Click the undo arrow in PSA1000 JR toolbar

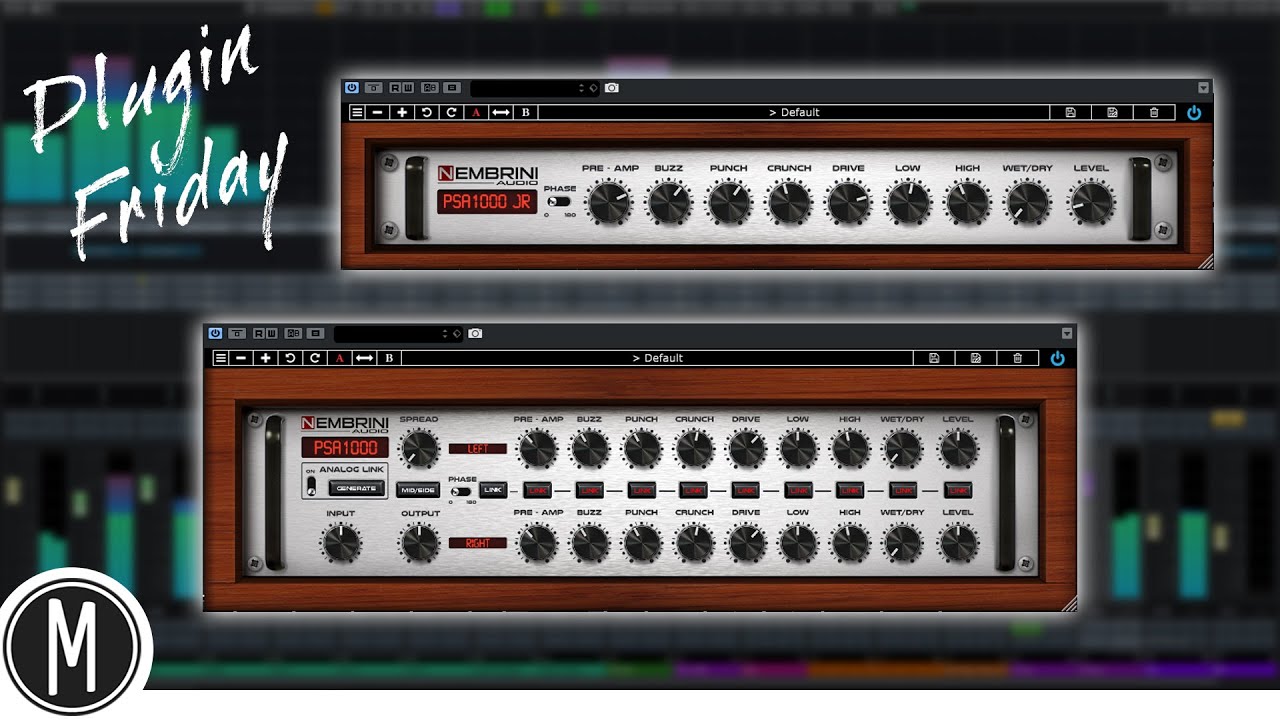[x=427, y=112]
